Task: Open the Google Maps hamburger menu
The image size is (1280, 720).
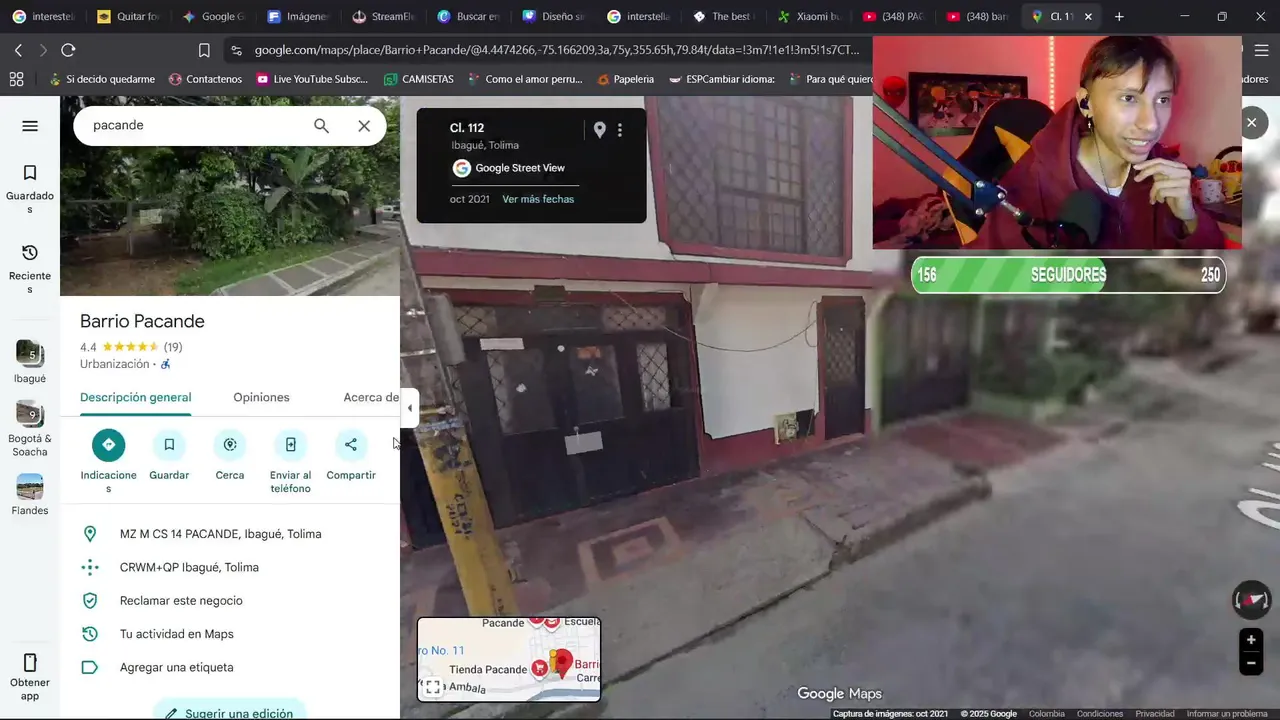Action: [x=30, y=126]
